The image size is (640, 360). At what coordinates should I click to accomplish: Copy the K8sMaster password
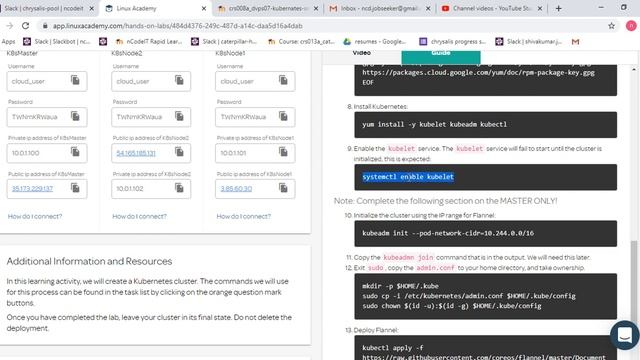[x=75, y=116]
